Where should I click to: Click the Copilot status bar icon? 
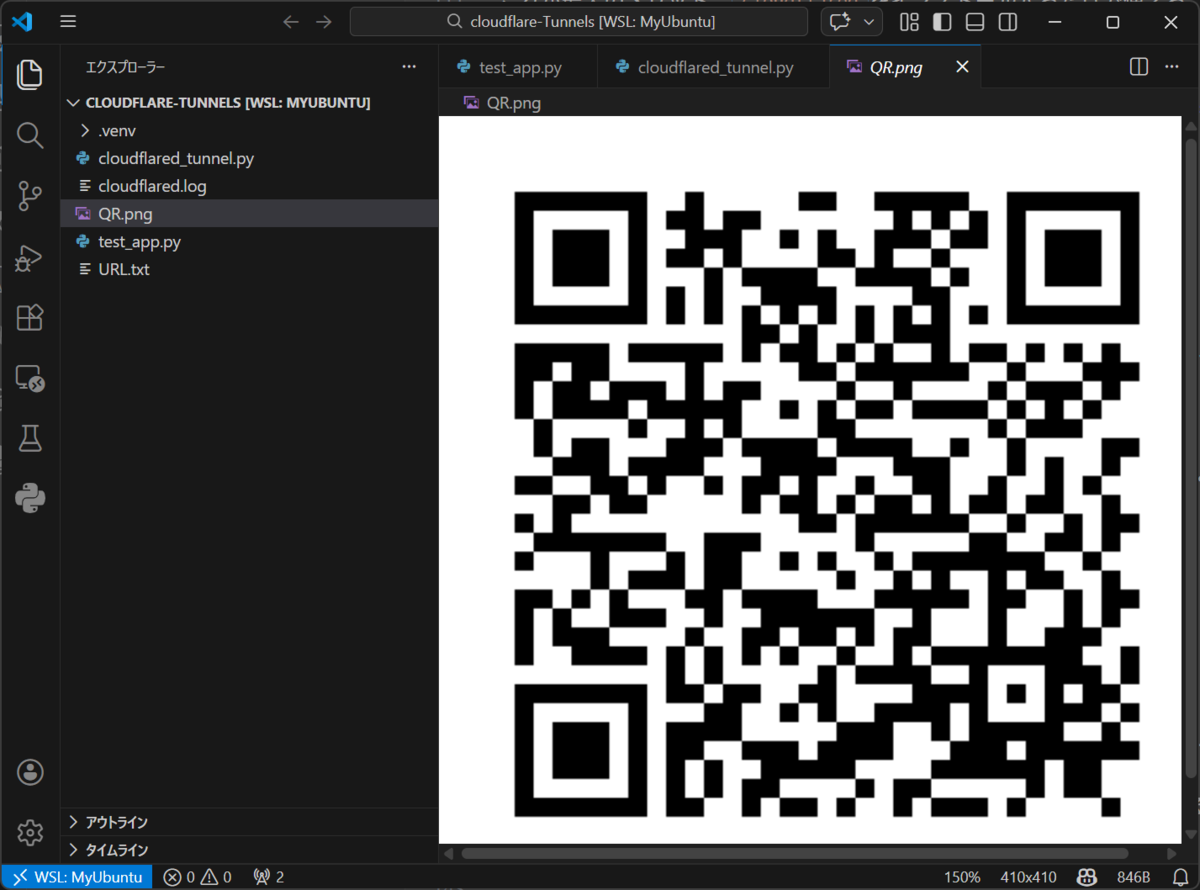pos(1087,877)
